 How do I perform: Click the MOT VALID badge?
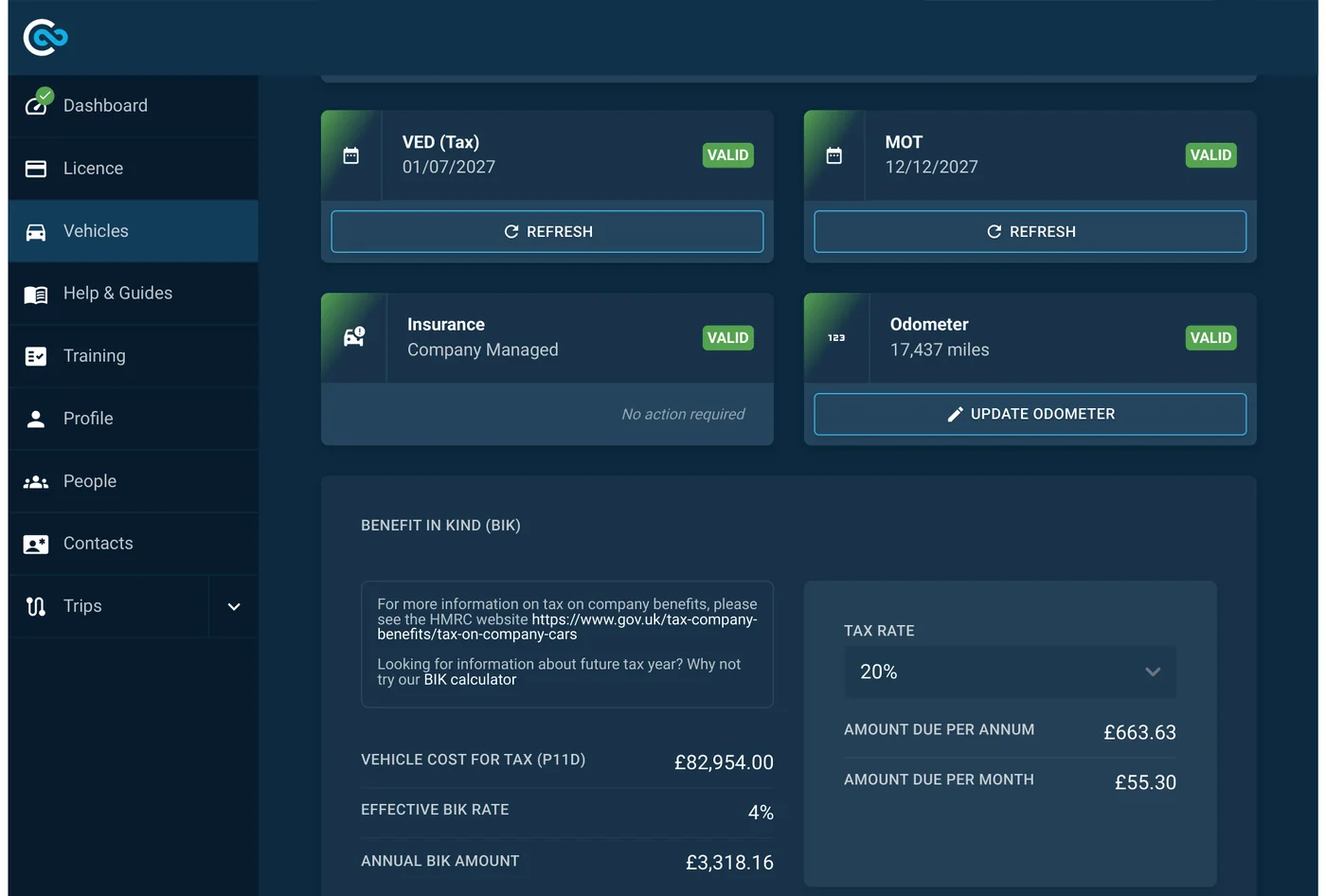point(1210,155)
